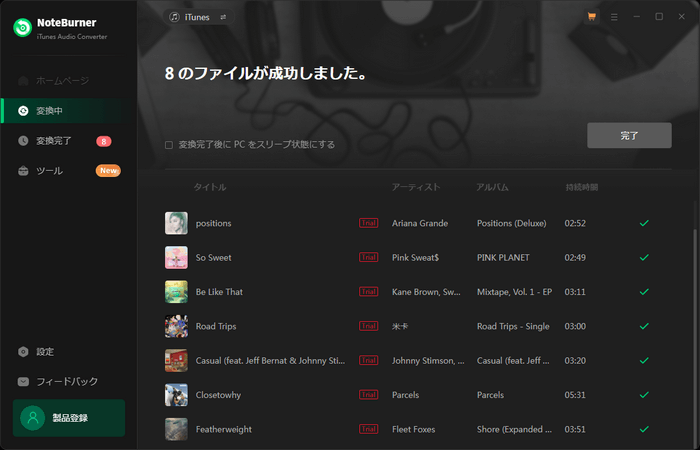
Task: Enable sleep PC after conversion checkbox
Action: [169, 145]
